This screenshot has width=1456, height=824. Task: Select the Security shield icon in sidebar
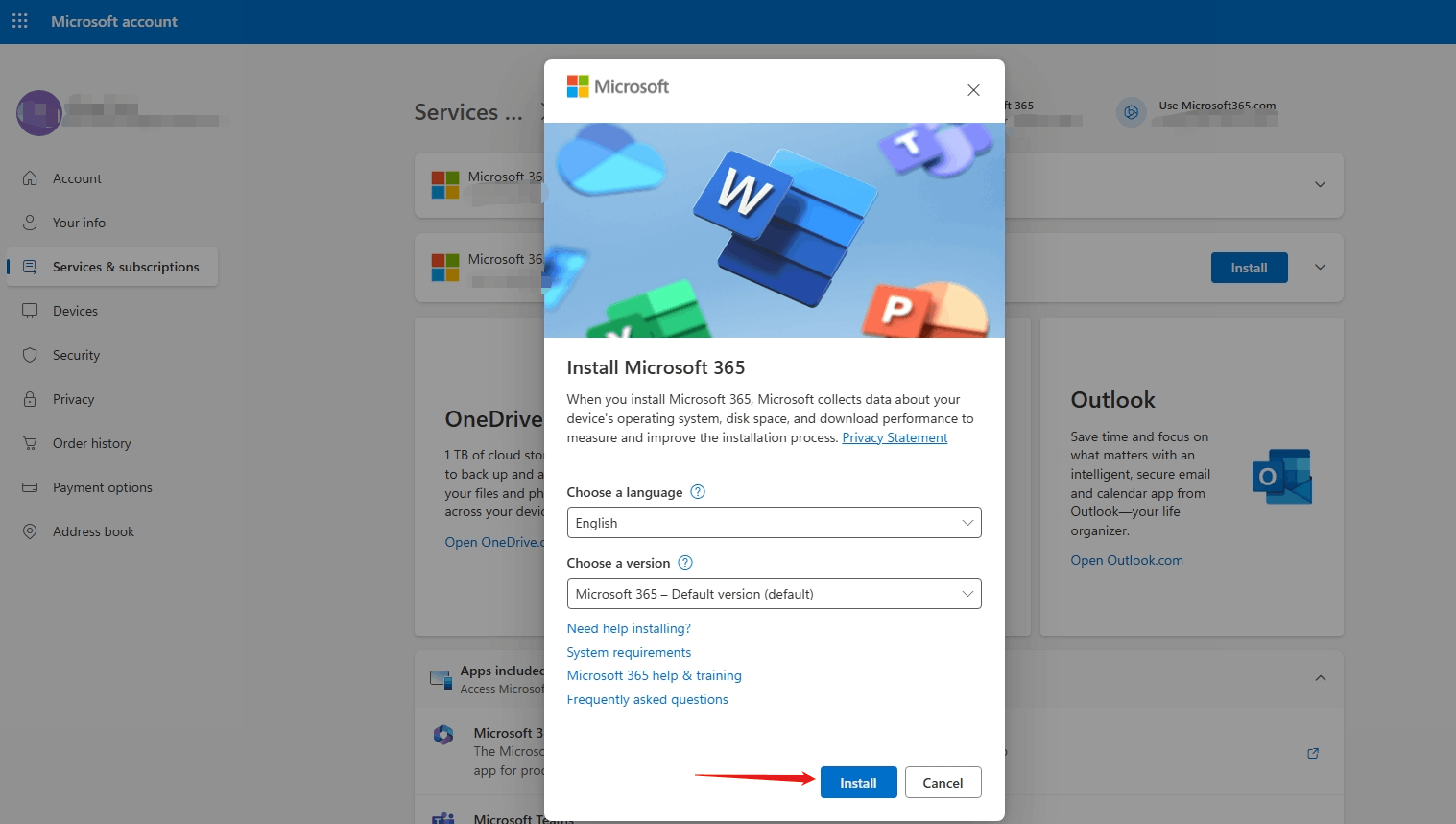(x=31, y=354)
